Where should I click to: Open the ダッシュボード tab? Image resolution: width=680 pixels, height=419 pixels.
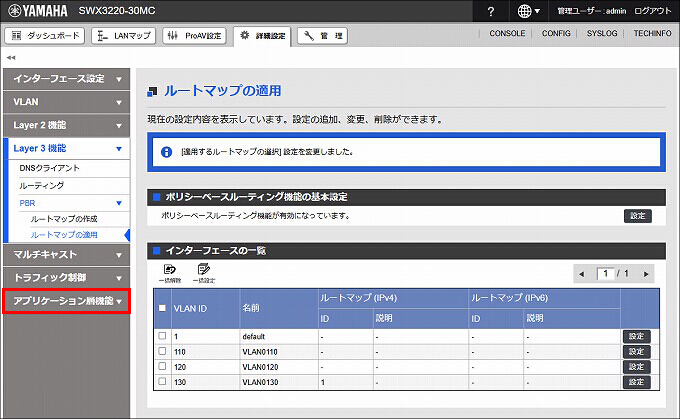pyautogui.click(x=45, y=36)
